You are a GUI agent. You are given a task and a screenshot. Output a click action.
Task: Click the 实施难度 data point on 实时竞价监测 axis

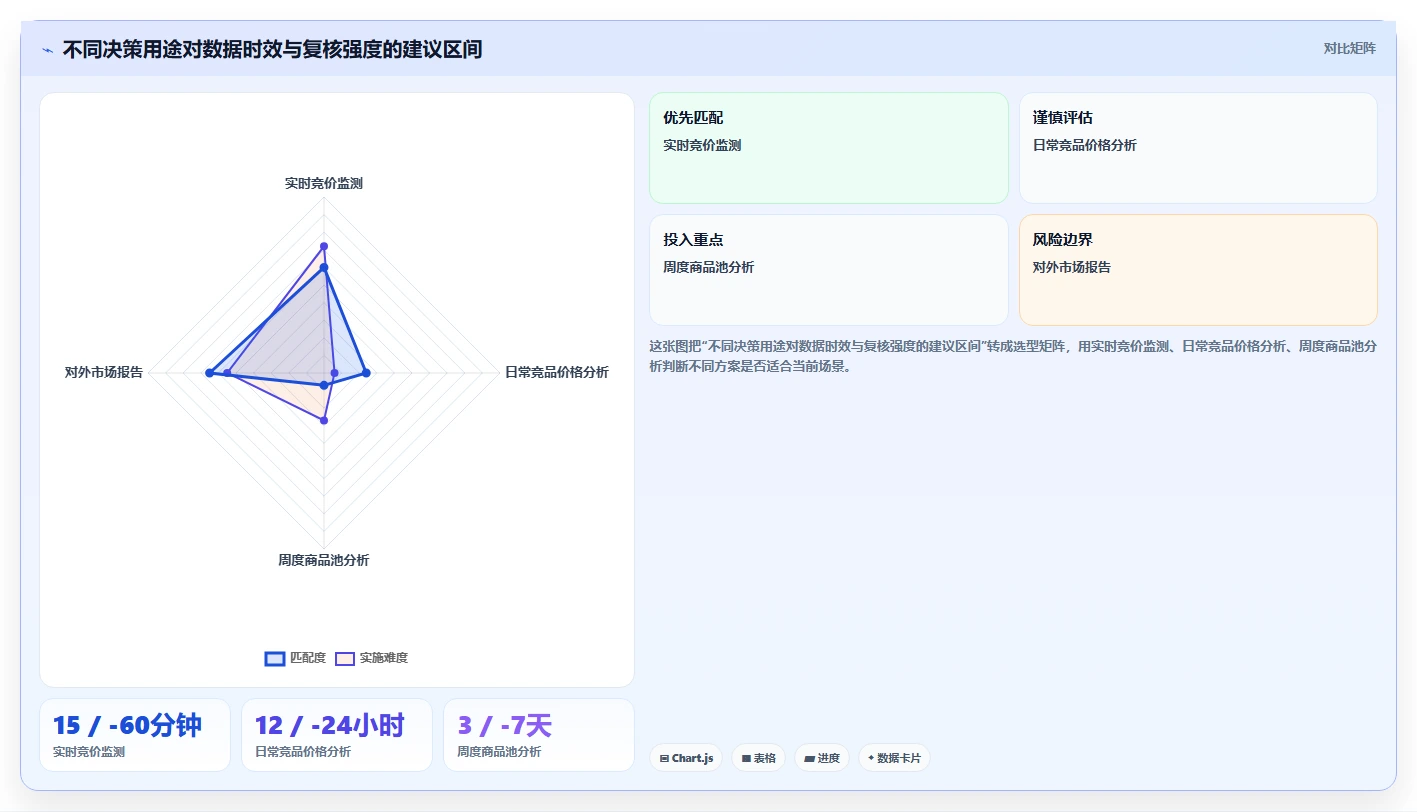coord(324,245)
